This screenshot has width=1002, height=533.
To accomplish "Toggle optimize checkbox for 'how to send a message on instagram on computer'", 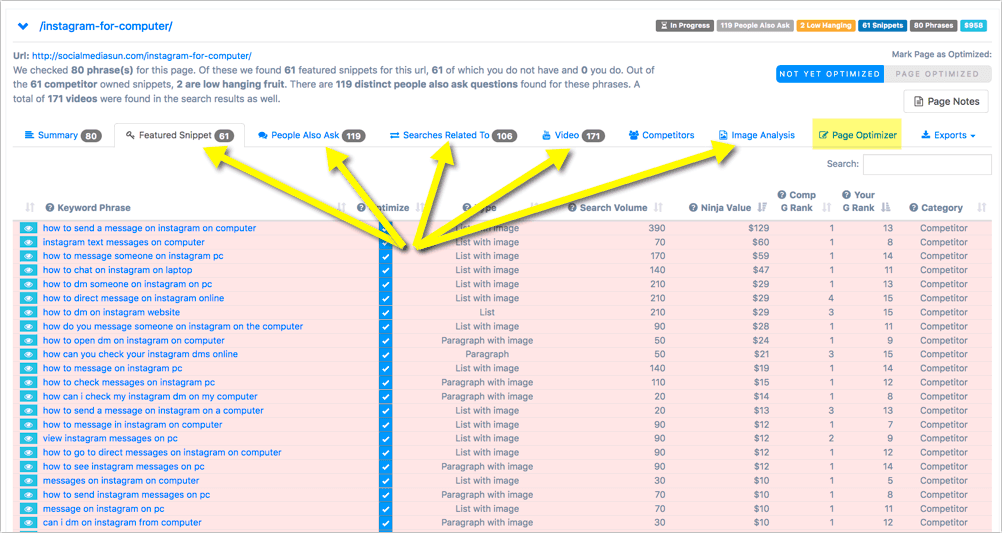I will (385, 229).
